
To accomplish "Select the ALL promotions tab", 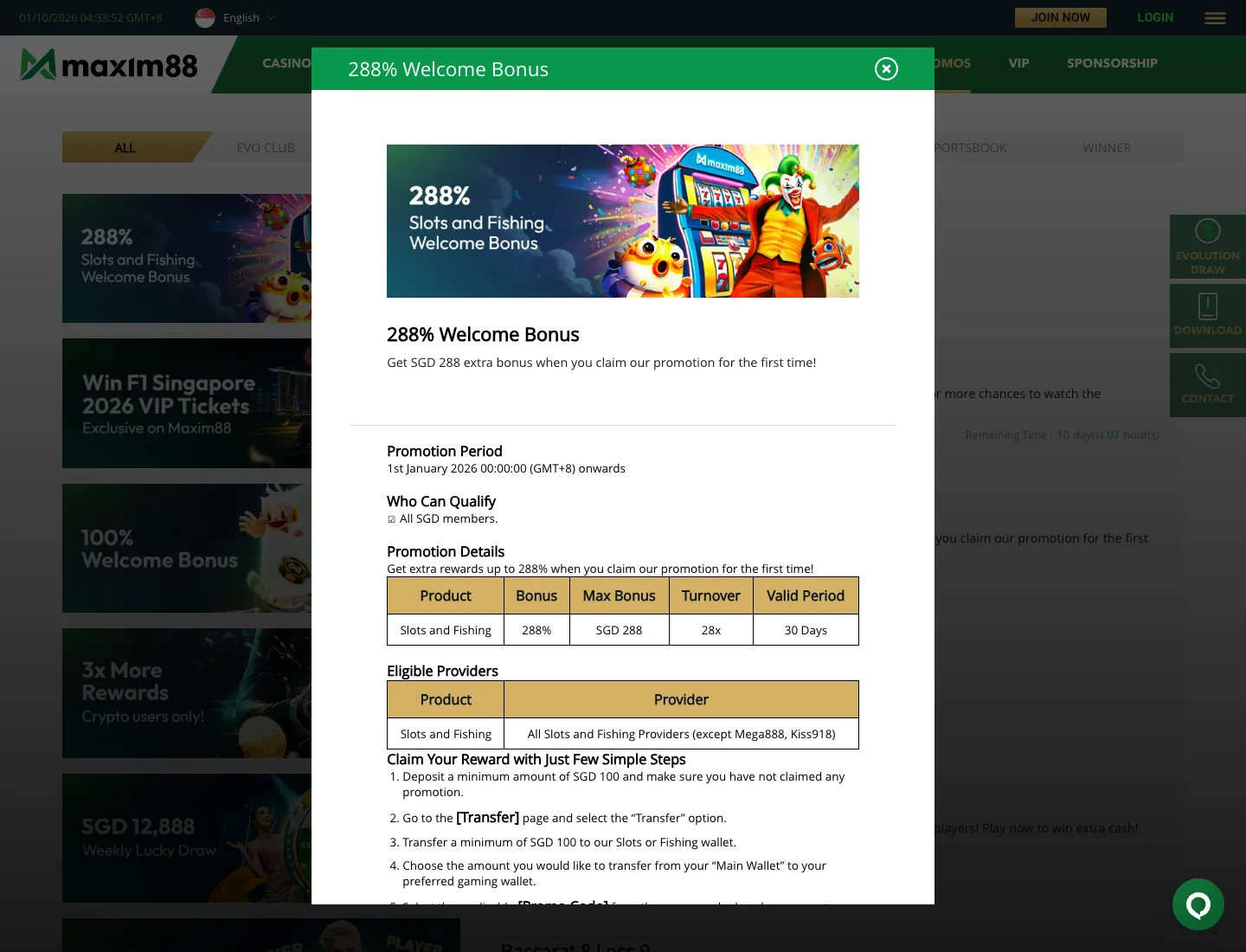I will pyautogui.click(x=126, y=147).
